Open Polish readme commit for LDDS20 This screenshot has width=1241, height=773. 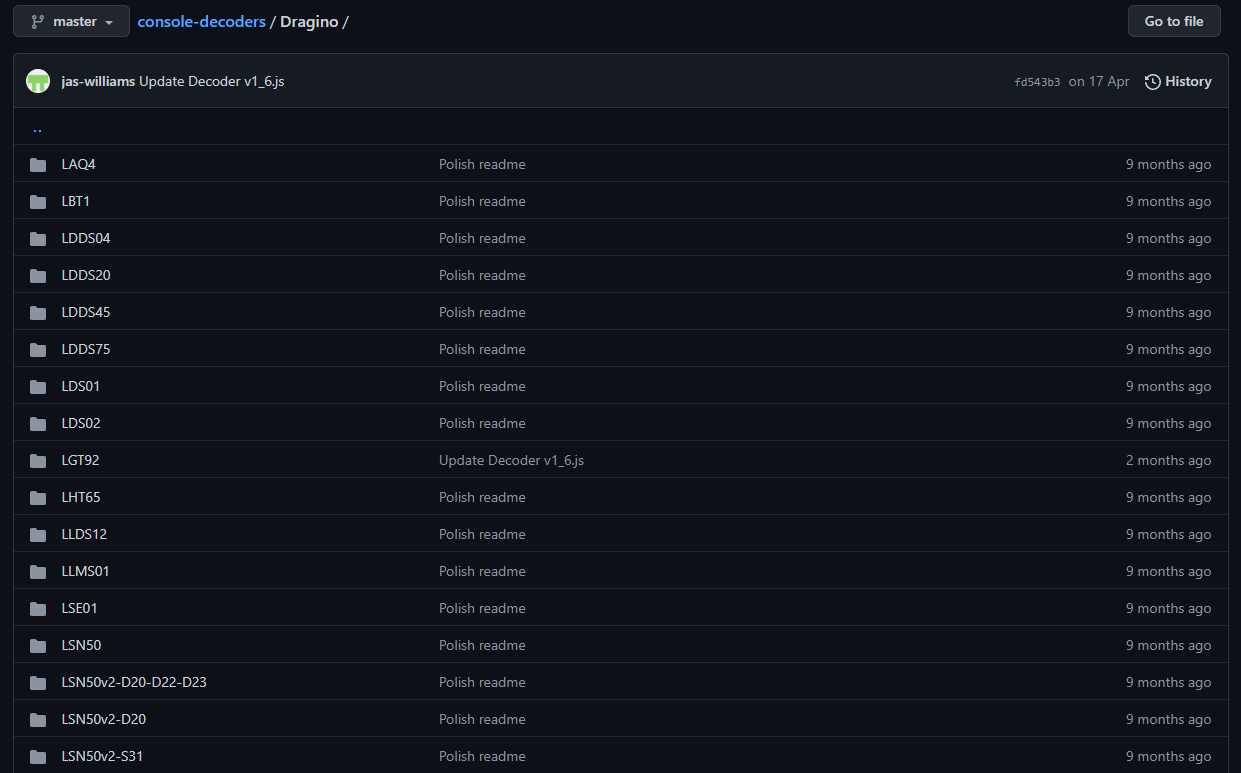[x=482, y=275]
